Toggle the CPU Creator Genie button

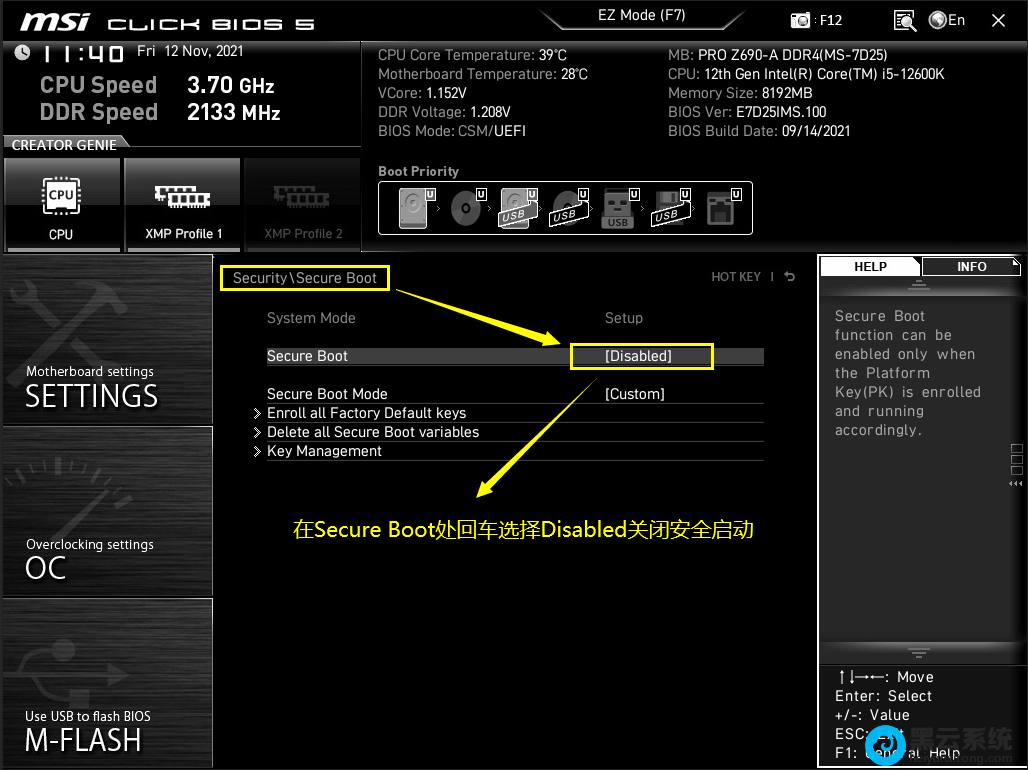(61, 205)
